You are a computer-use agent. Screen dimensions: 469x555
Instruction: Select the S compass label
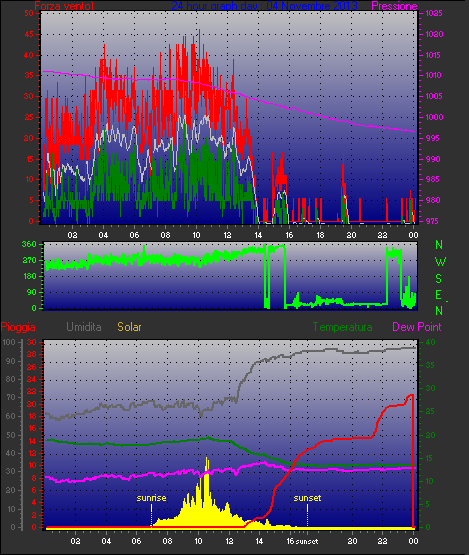coord(439,279)
